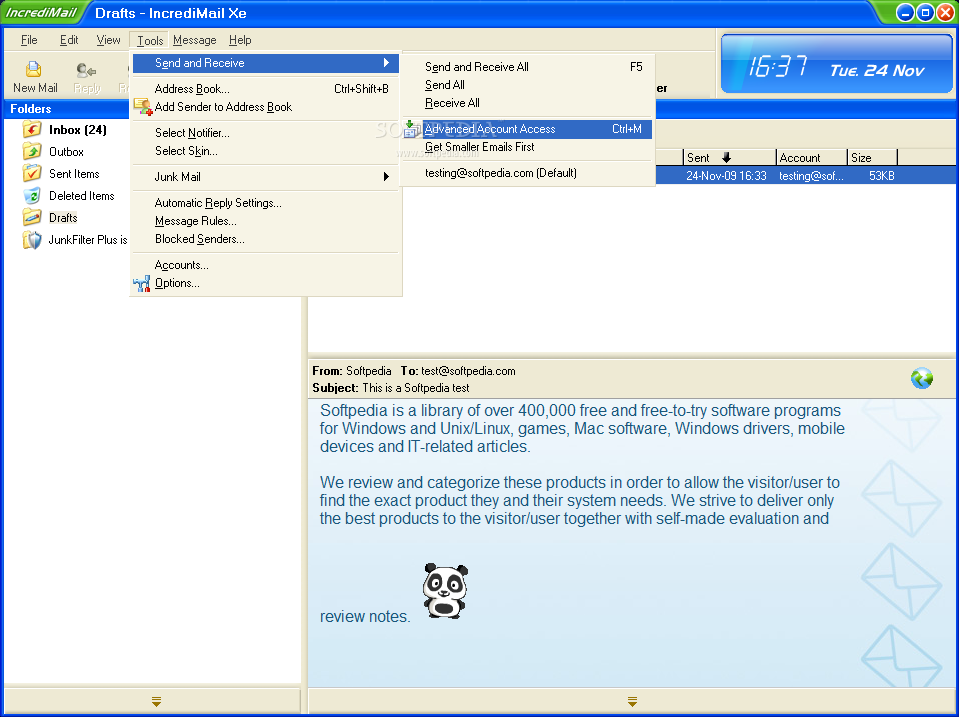
Task: Open Blocked Senders
Action: click(265, 239)
